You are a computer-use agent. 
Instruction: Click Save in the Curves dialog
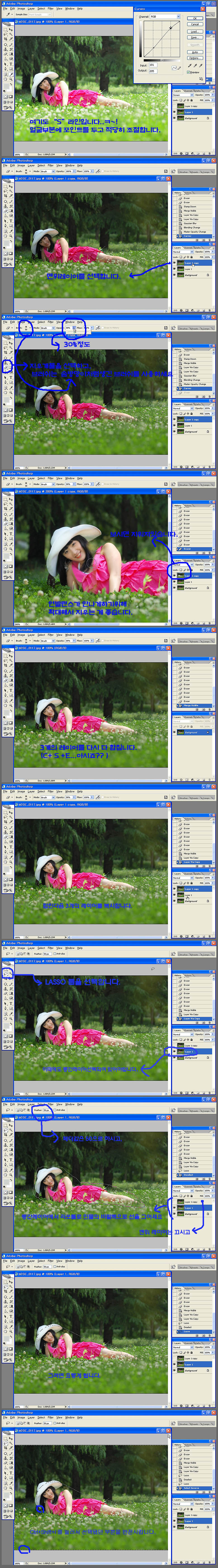[195, 38]
